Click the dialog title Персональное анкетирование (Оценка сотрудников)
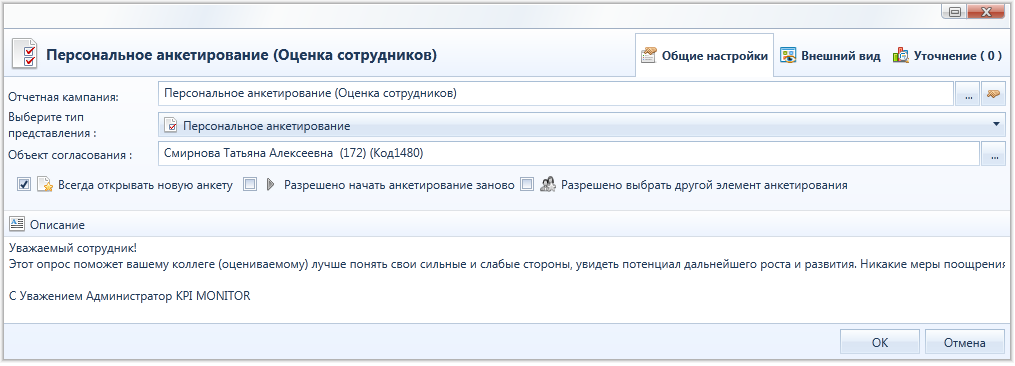 (241, 55)
